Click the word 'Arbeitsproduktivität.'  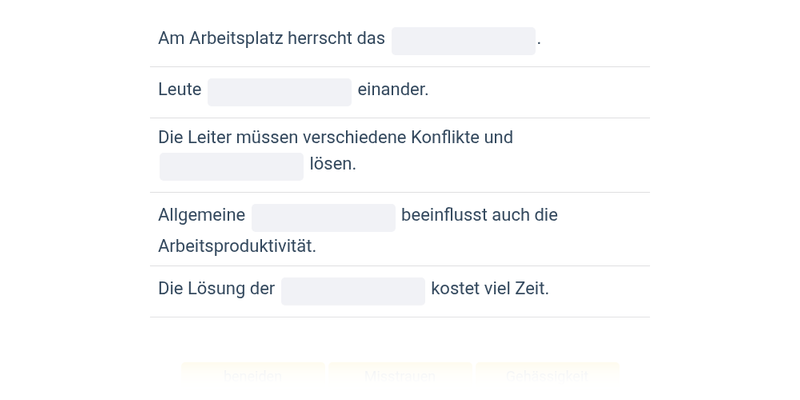point(237,246)
